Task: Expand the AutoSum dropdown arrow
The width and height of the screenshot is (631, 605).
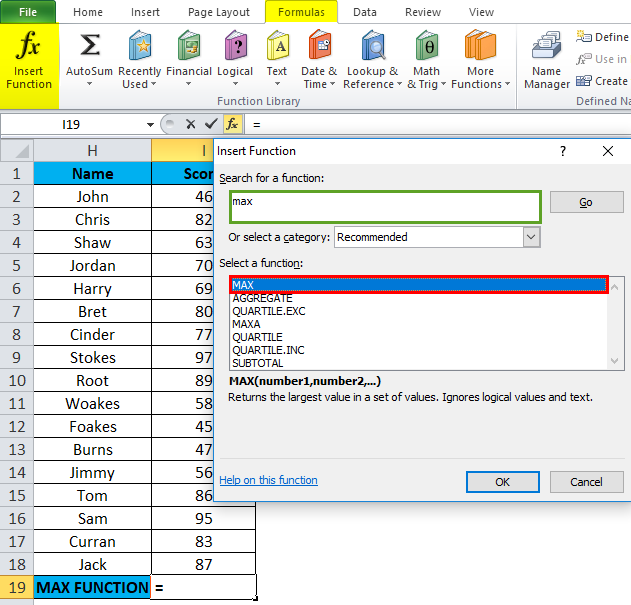Action: [89, 84]
